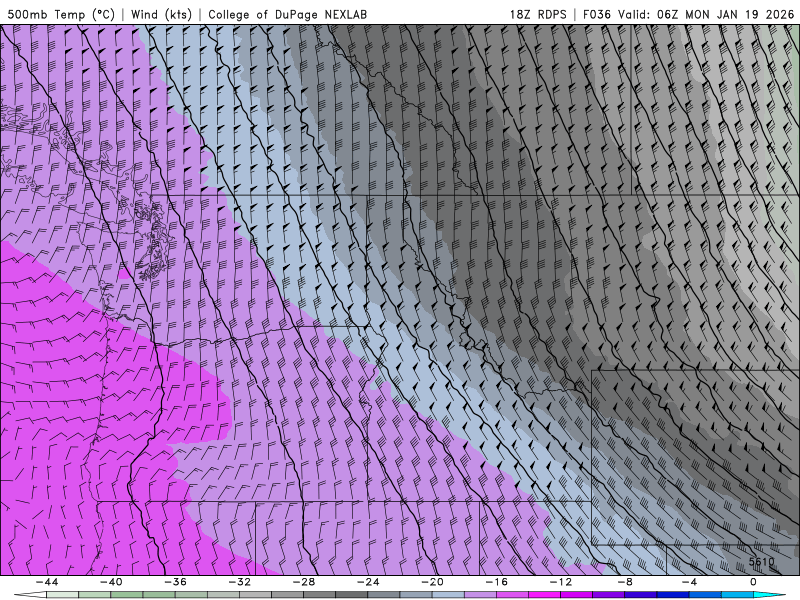The image size is (800, 600).
Task: Click the white arrow end of colorbar
Action: (32, 595)
